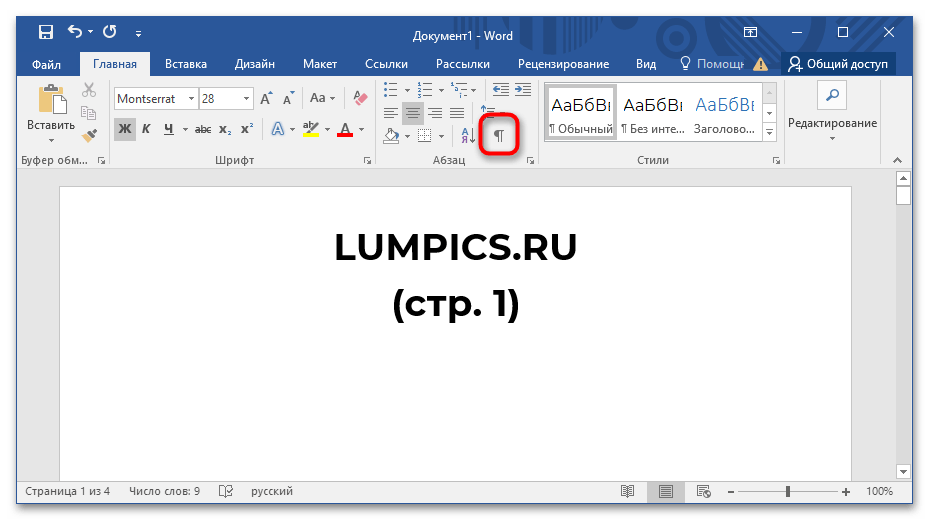Align text left
Viewport: 929px width, 520px height.
click(390, 113)
